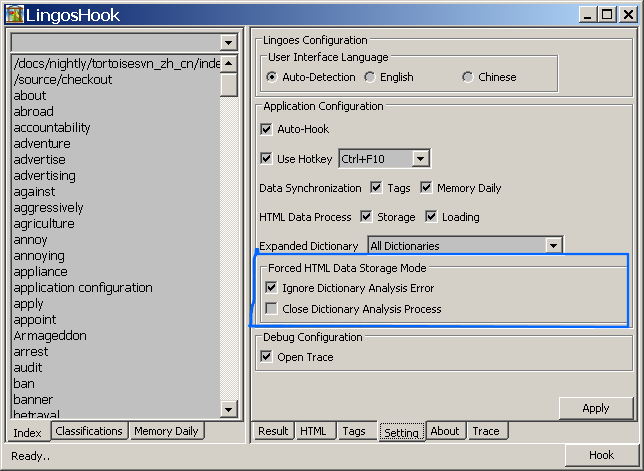Click the empty search combo box field
The height and width of the screenshot is (471, 644).
click(x=116, y=42)
